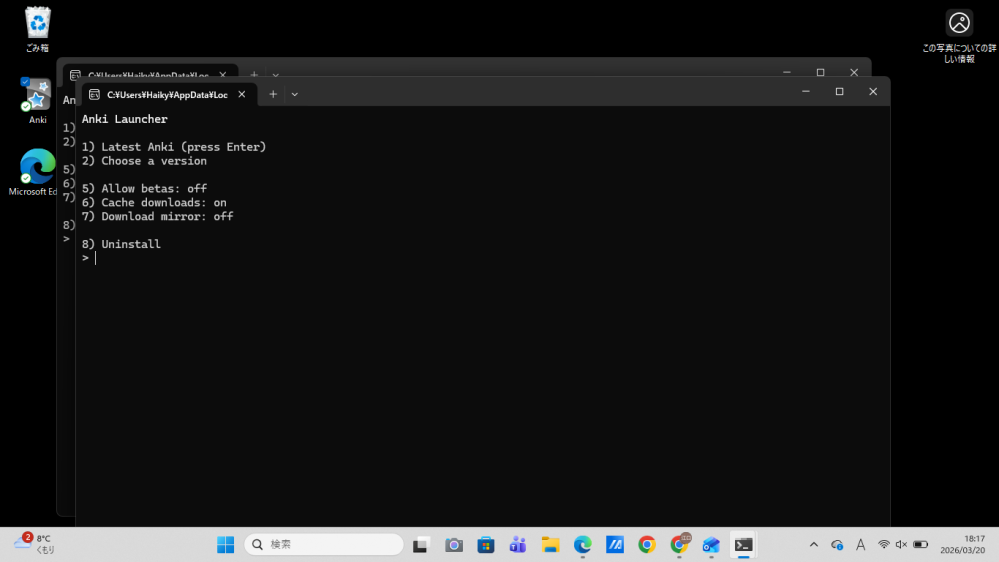
Task: Open the Camera app taskbar icon
Action: (454, 545)
